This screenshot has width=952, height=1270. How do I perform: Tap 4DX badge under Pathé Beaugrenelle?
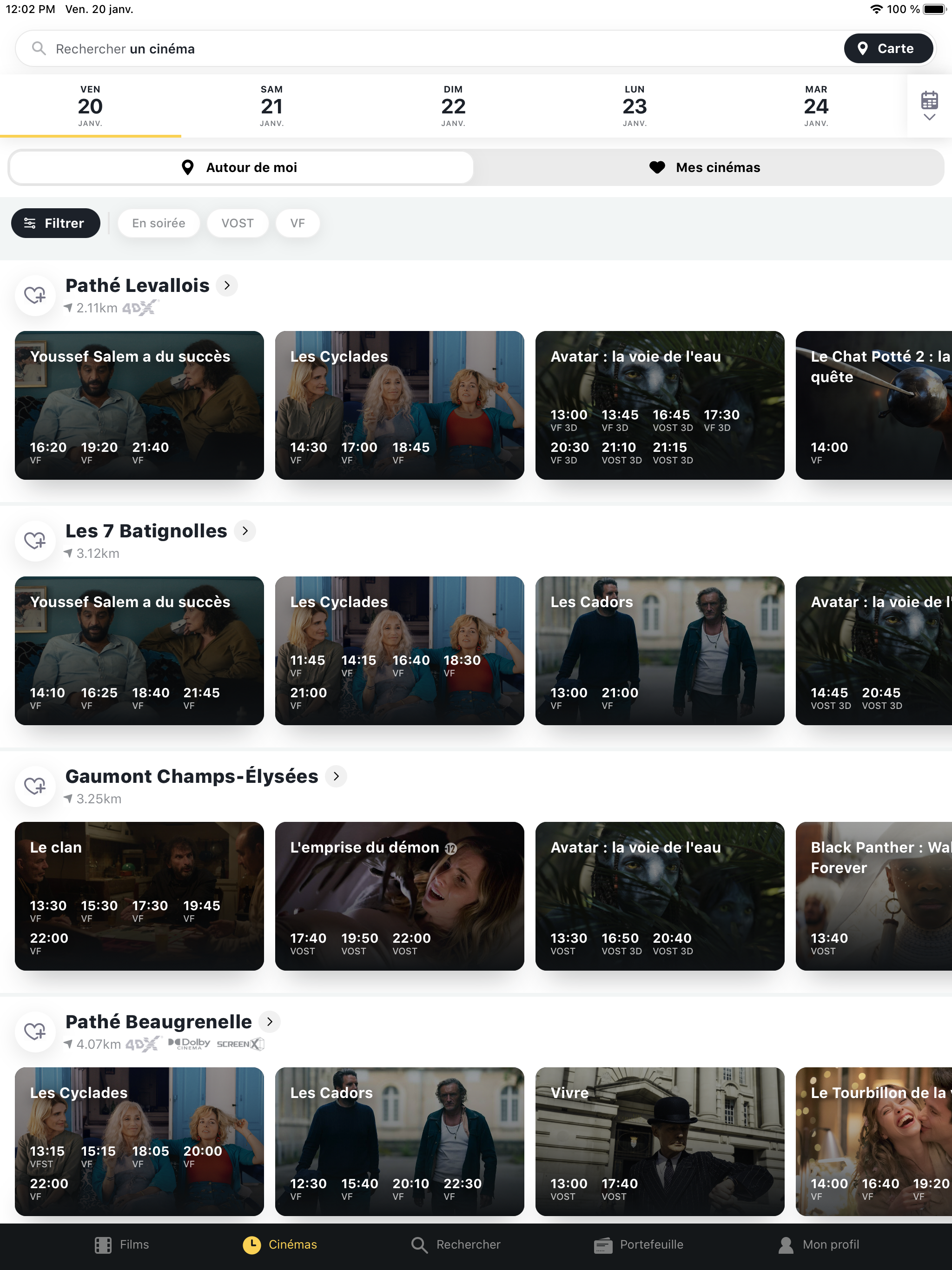point(143,1045)
